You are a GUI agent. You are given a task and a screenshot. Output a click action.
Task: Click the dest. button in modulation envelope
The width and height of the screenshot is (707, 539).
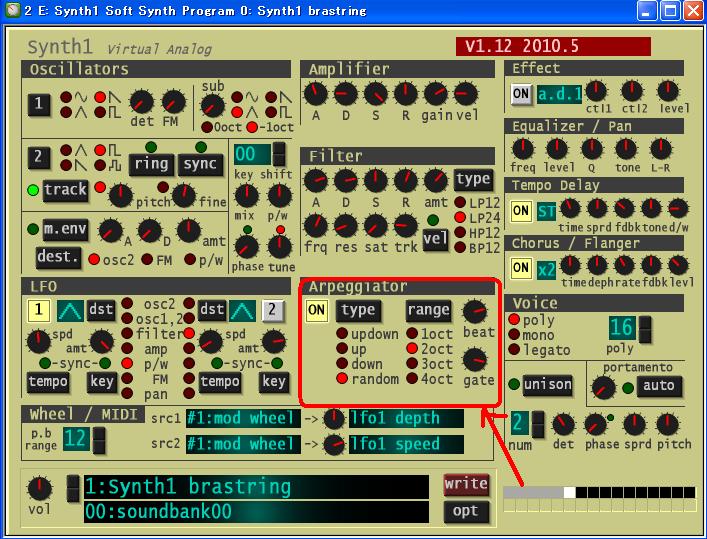[58, 257]
